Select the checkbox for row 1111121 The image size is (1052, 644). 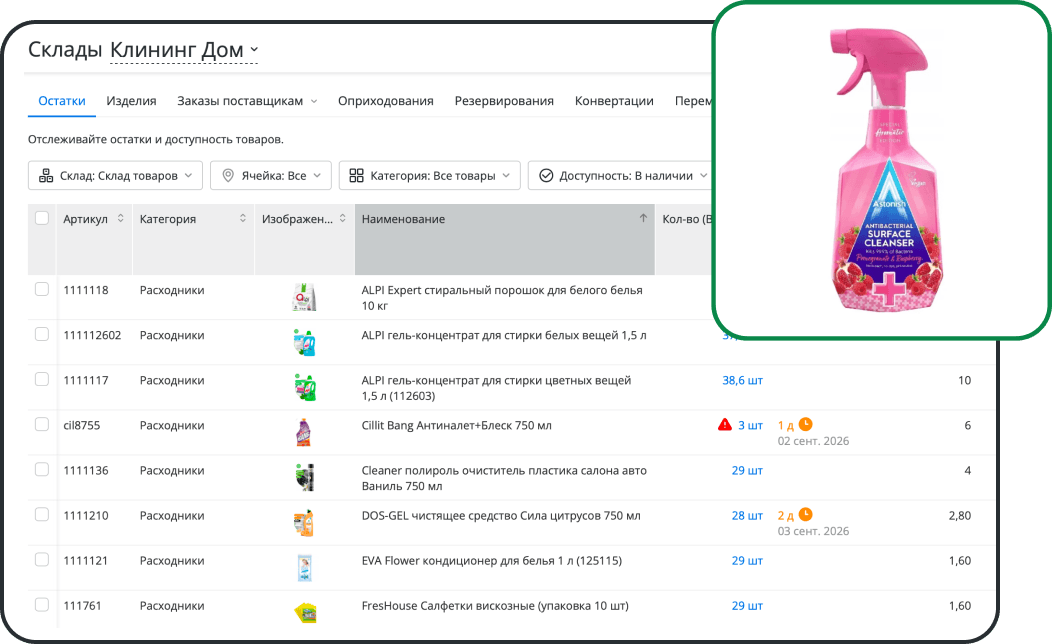pyautogui.click(x=42, y=559)
